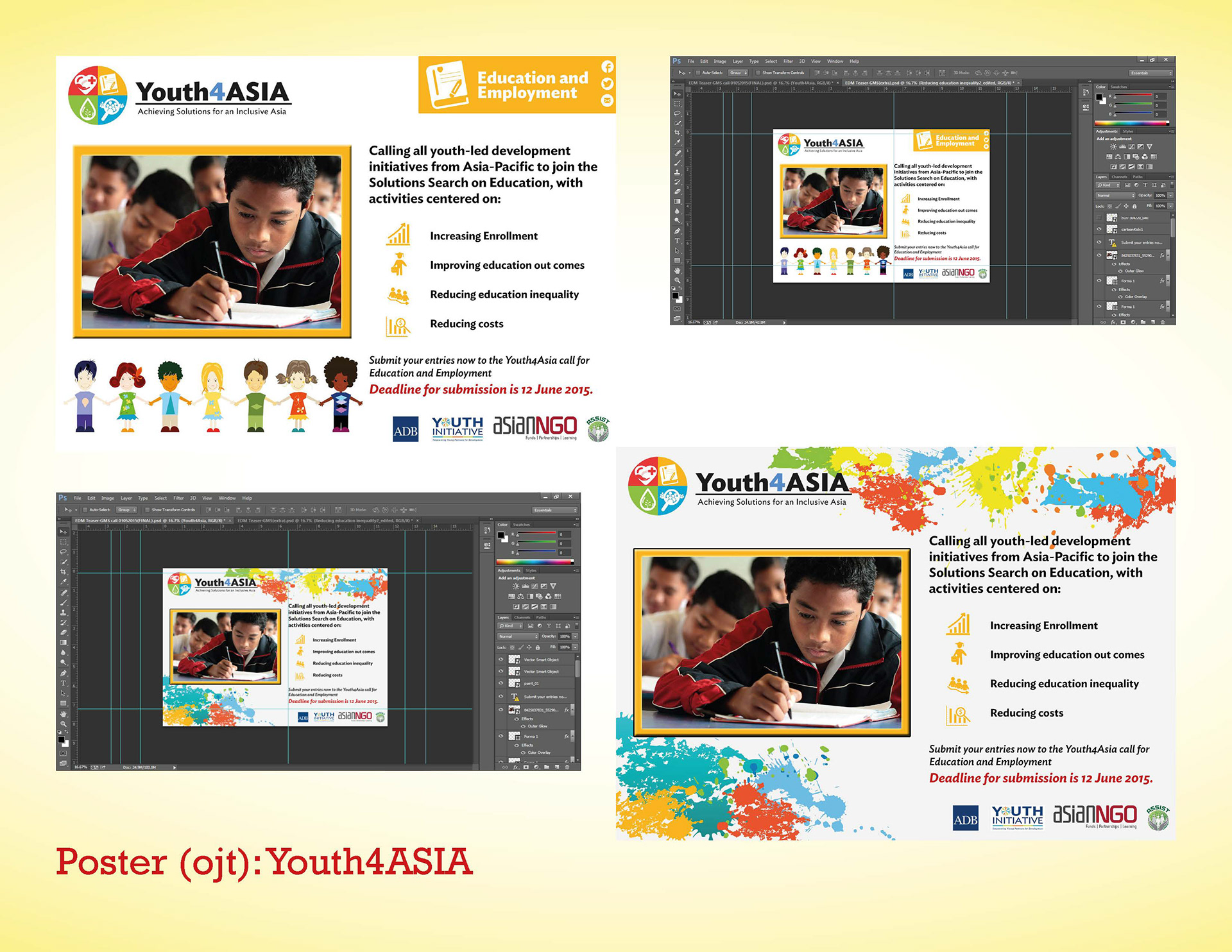Click the cartoonKids1 layer thumbnail

[x=1112, y=229]
